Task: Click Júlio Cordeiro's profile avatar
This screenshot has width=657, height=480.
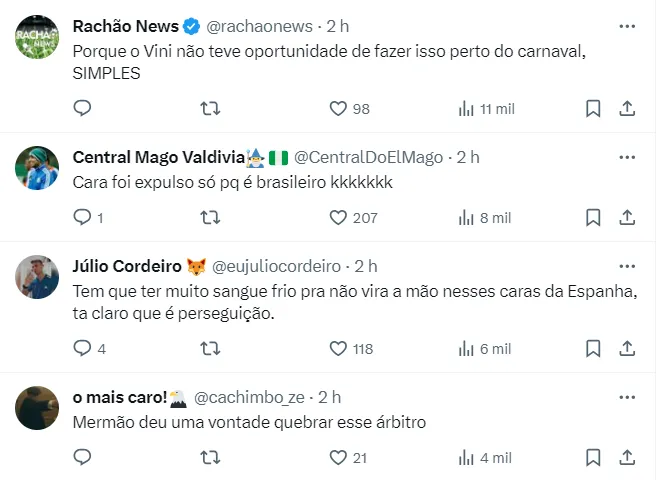Action: pos(36,276)
